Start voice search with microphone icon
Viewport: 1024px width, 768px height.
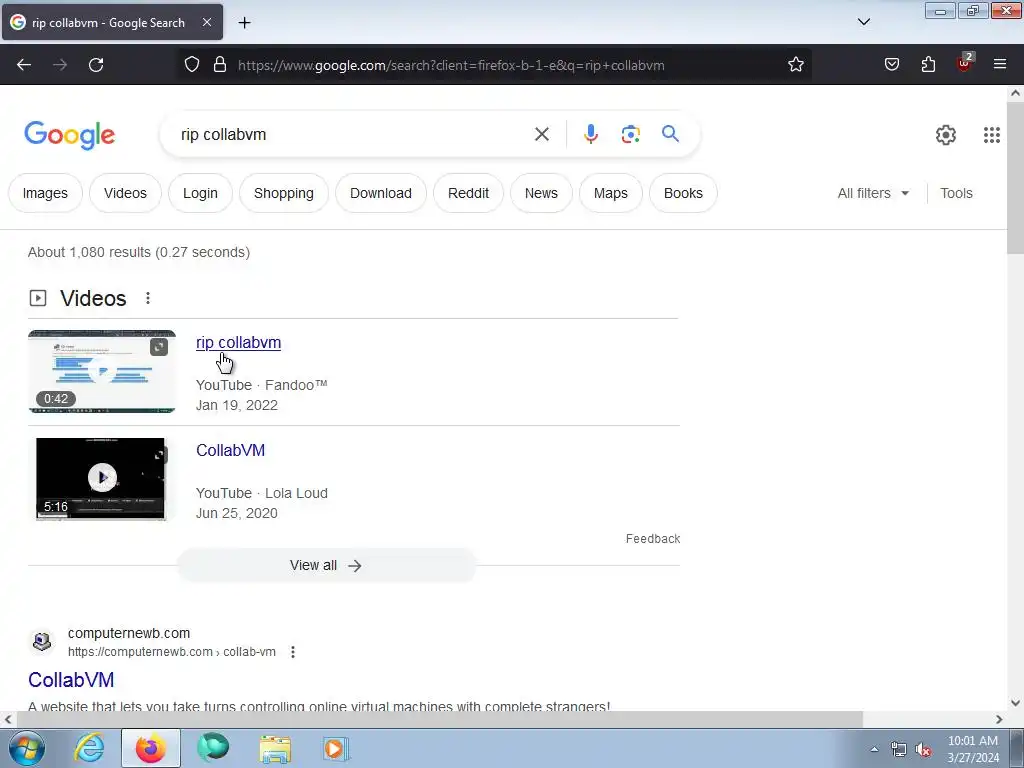(590, 135)
